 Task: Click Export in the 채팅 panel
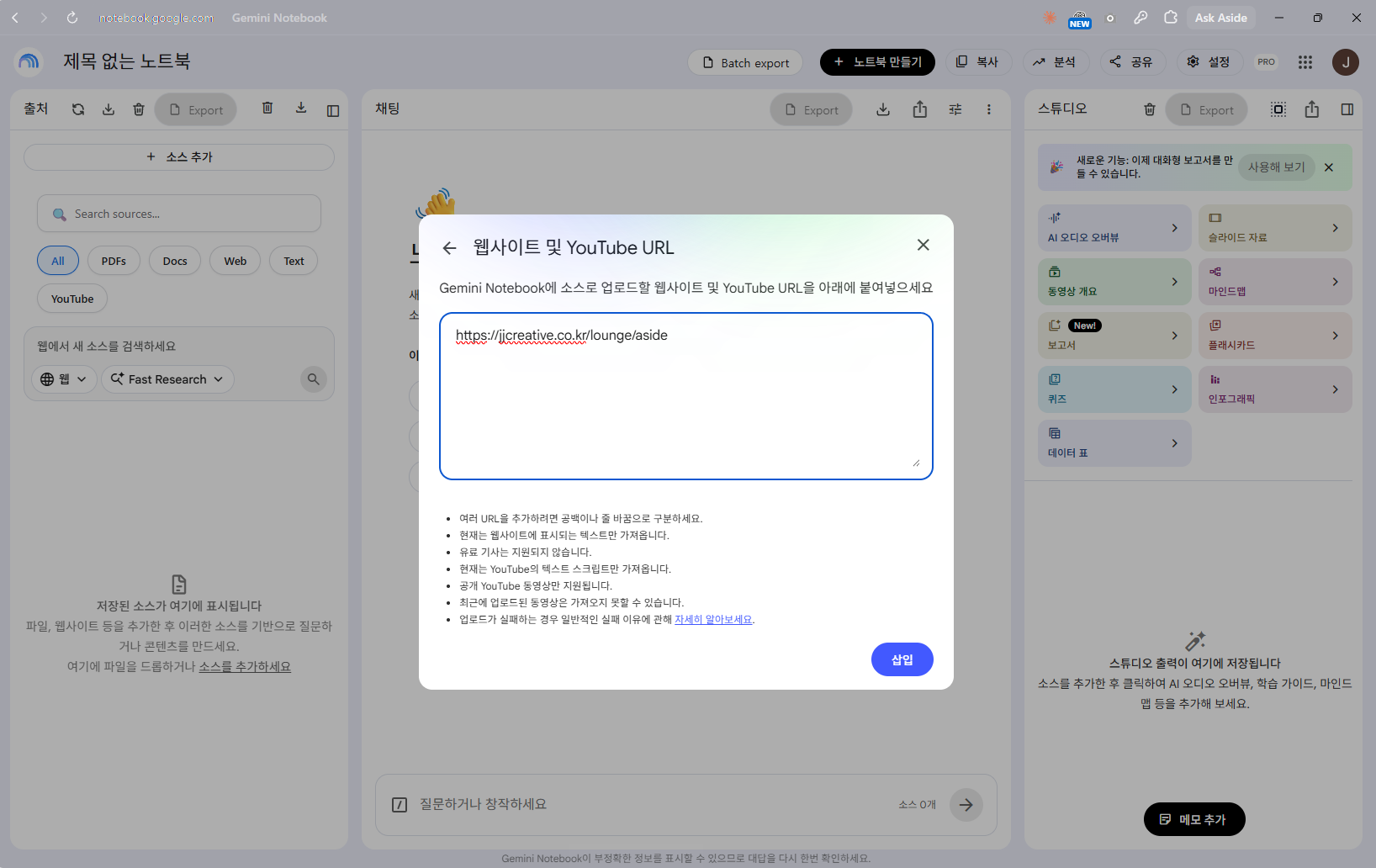811,109
